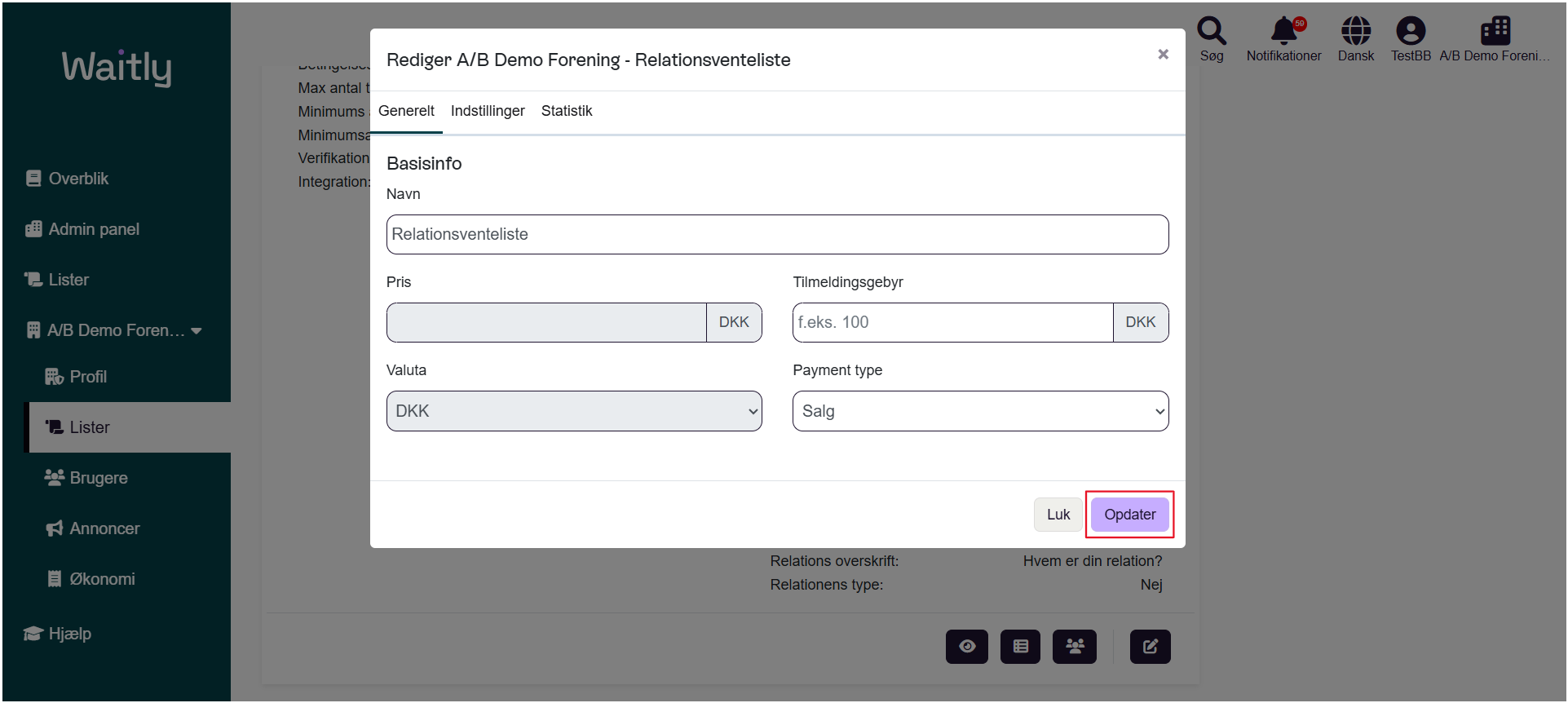Open Økonomi in sidebar
Screen dimensions: 1568x703
tap(91, 579)
